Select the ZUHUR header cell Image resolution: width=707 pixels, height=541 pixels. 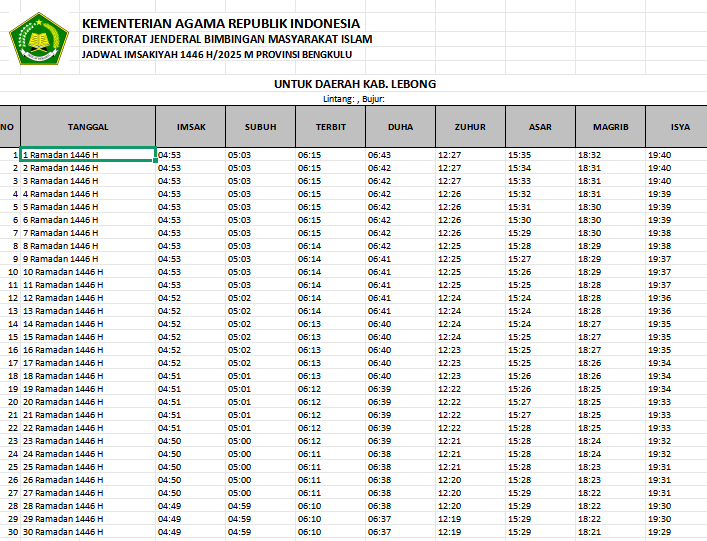pos(470,127)
